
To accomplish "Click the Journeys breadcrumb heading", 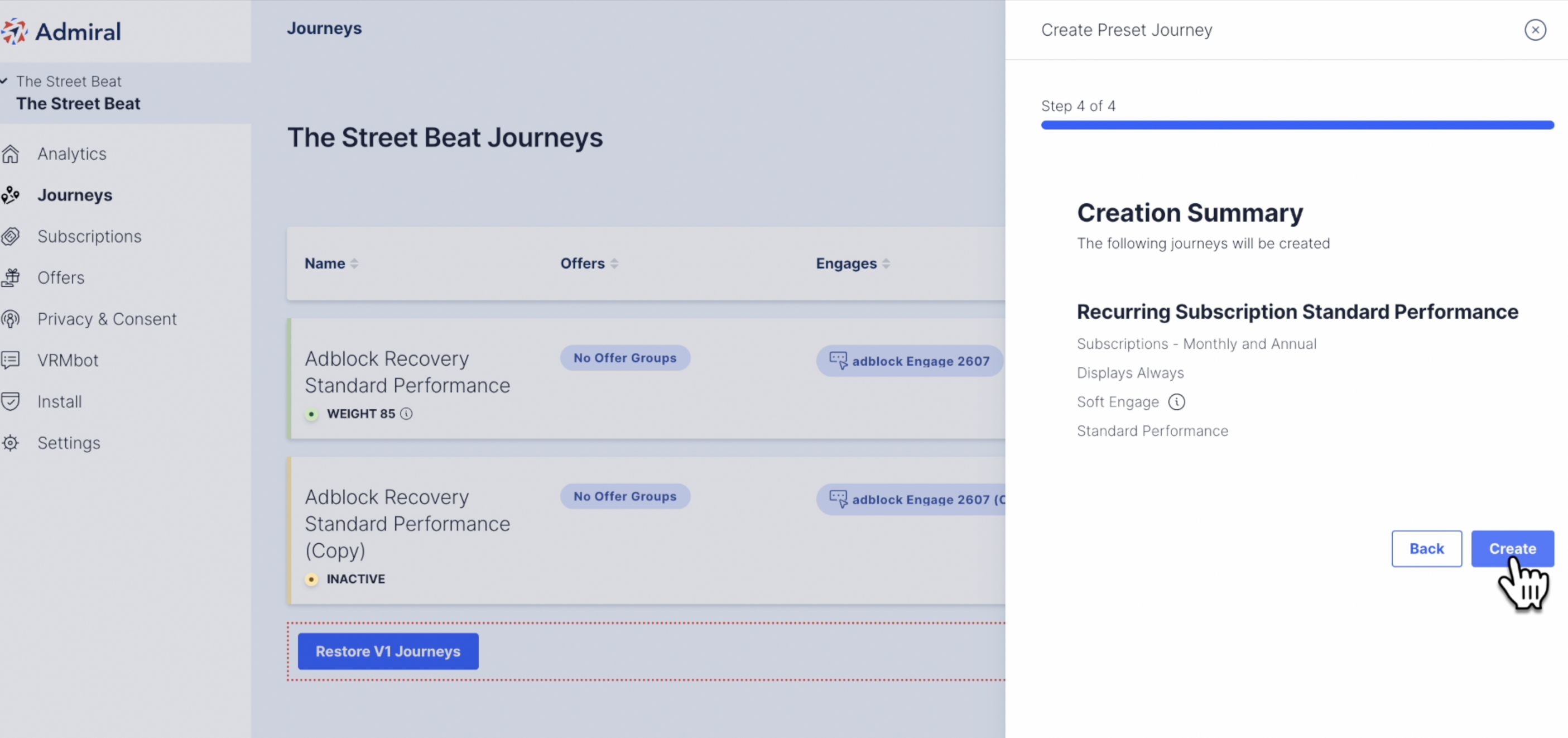I will pos(324,28).
